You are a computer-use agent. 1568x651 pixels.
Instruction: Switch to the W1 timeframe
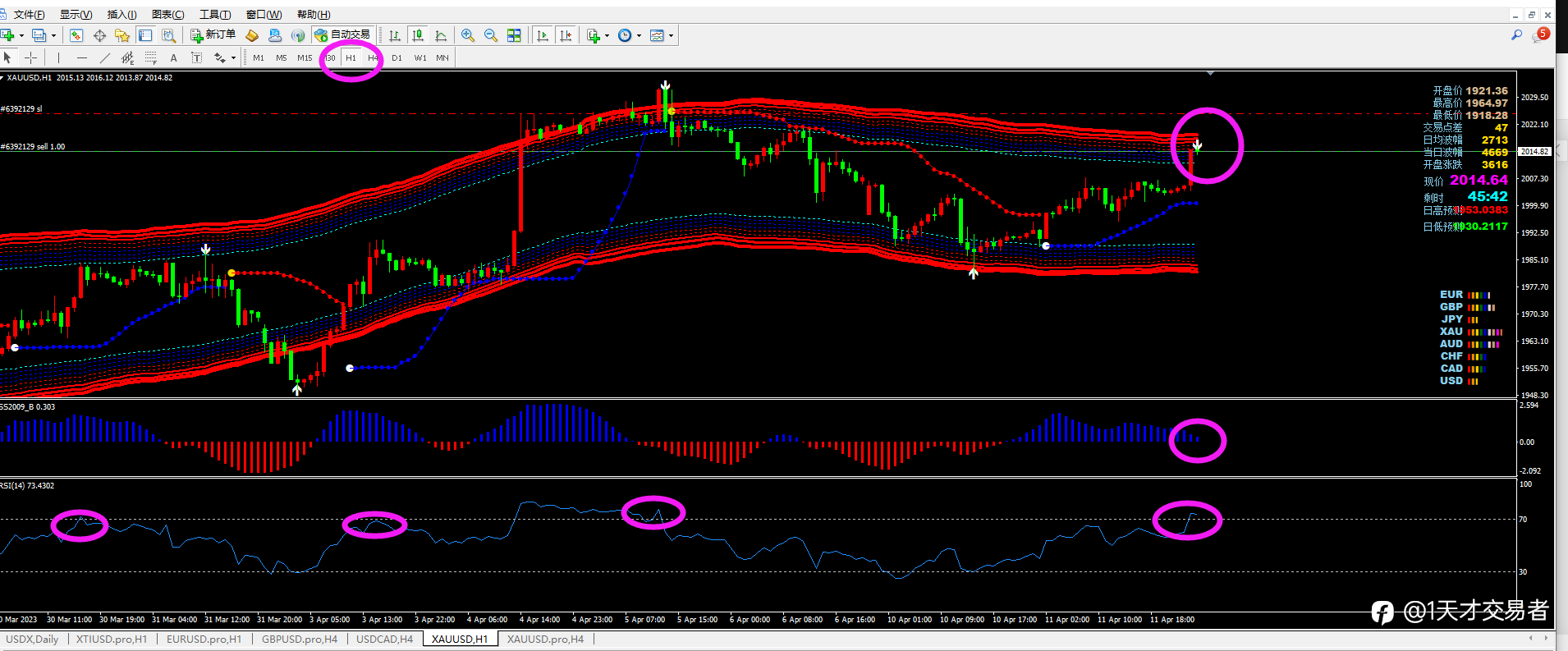[420, 57]
